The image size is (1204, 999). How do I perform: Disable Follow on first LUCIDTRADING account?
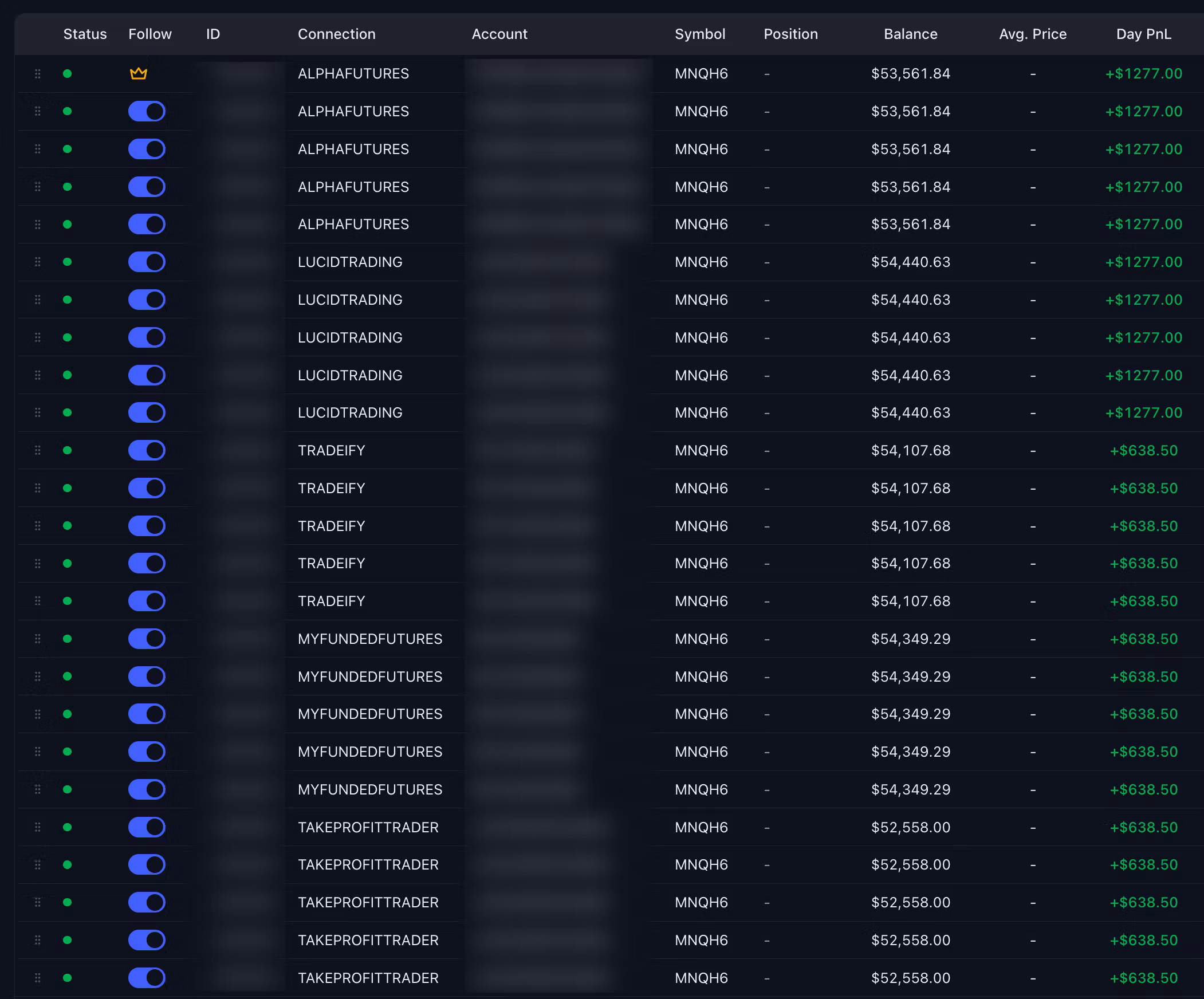point(147,262)
